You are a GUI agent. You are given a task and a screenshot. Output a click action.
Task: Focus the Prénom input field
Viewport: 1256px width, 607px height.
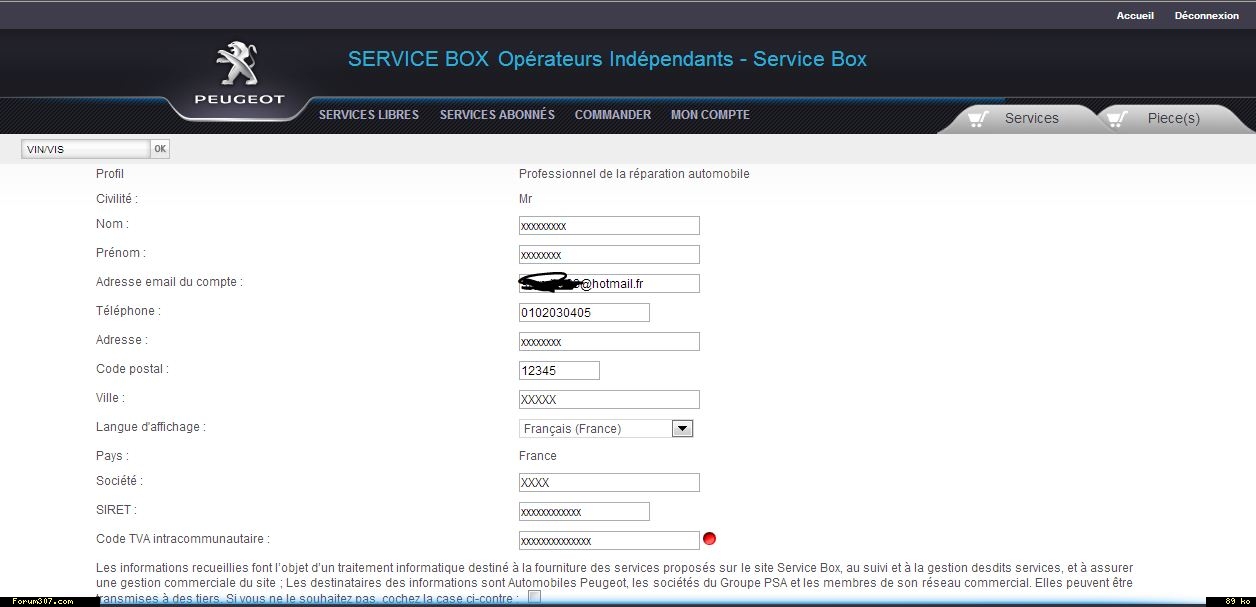pyautogui.click(x=609, y=255)
